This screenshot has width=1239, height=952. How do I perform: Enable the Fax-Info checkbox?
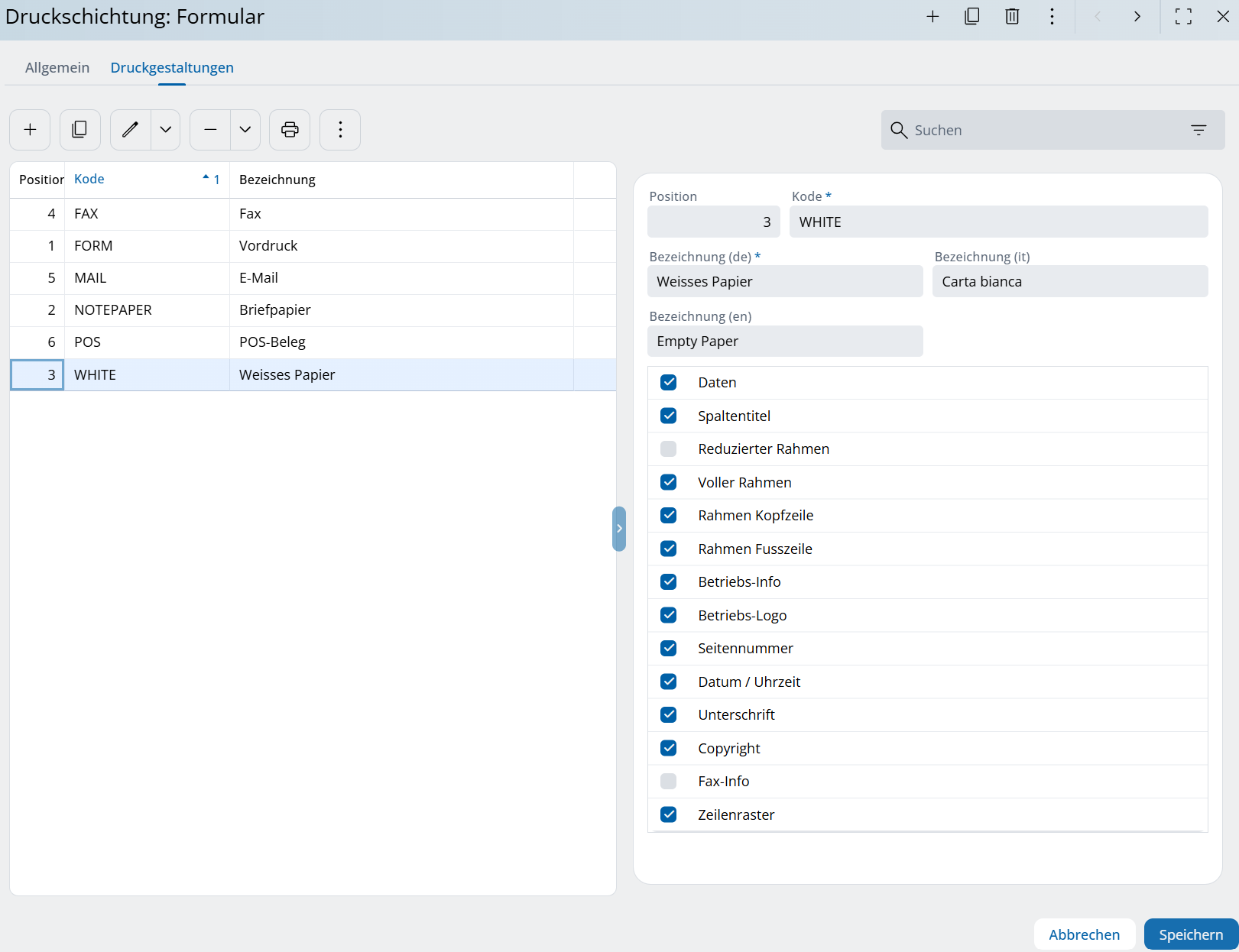(x=669, y=781)
